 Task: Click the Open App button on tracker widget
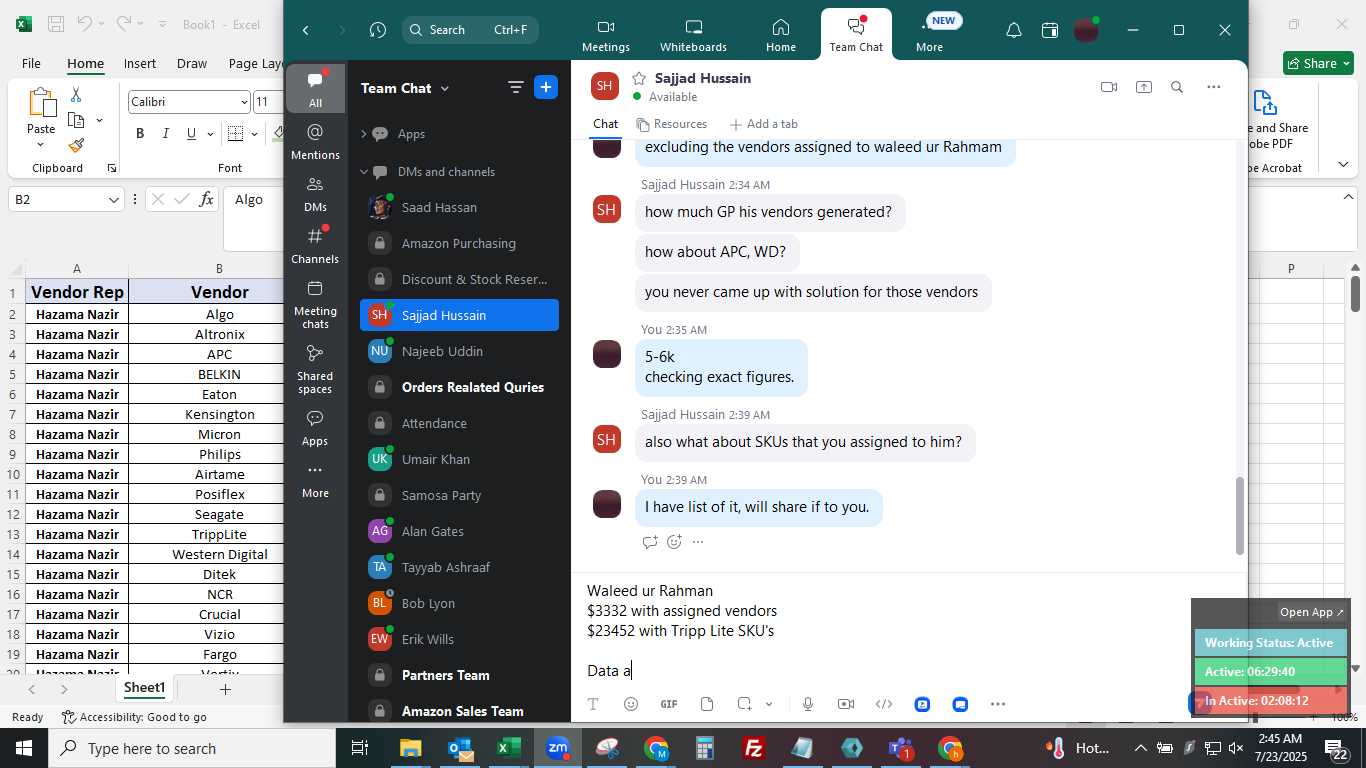point(1313,612)
